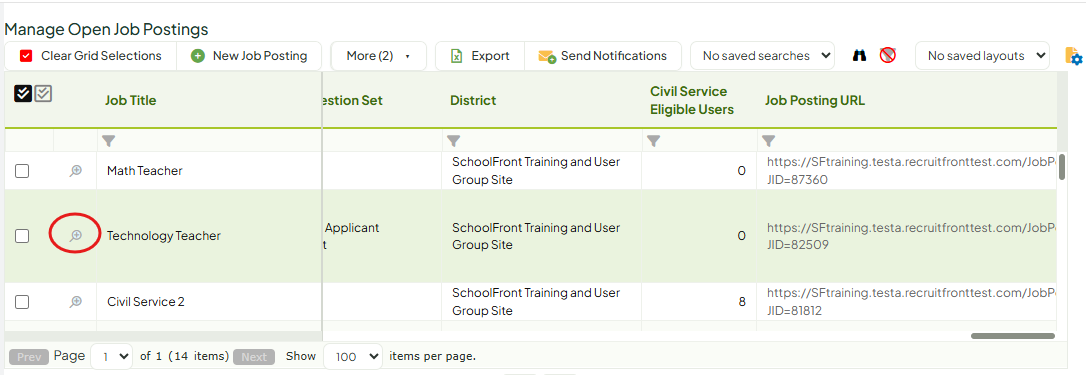Check the Civil Service 2 row checkbox
Image resolution: width=1086 pixels, height=375 pixels.
(22, 302)
